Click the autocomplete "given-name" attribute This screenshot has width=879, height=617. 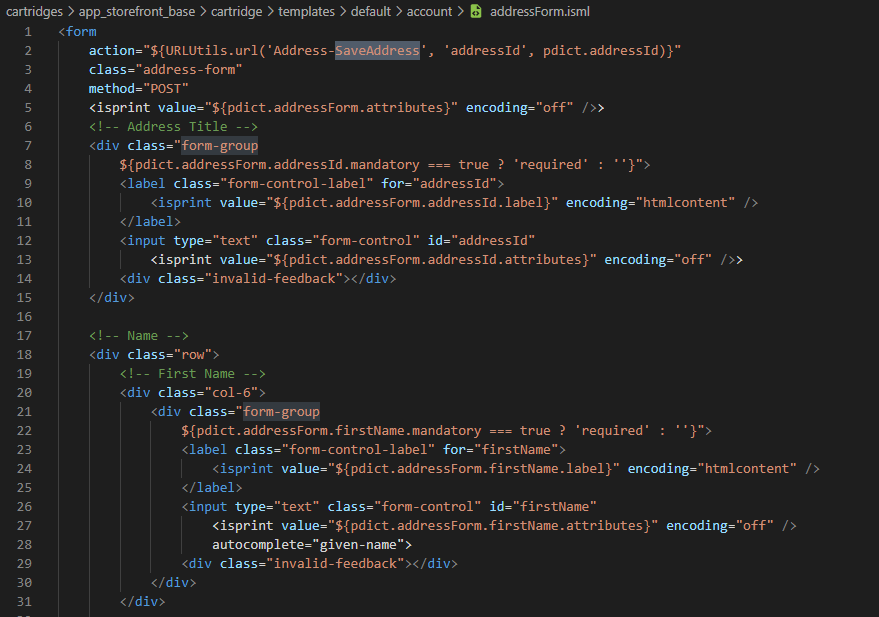[x=308, y=545]
